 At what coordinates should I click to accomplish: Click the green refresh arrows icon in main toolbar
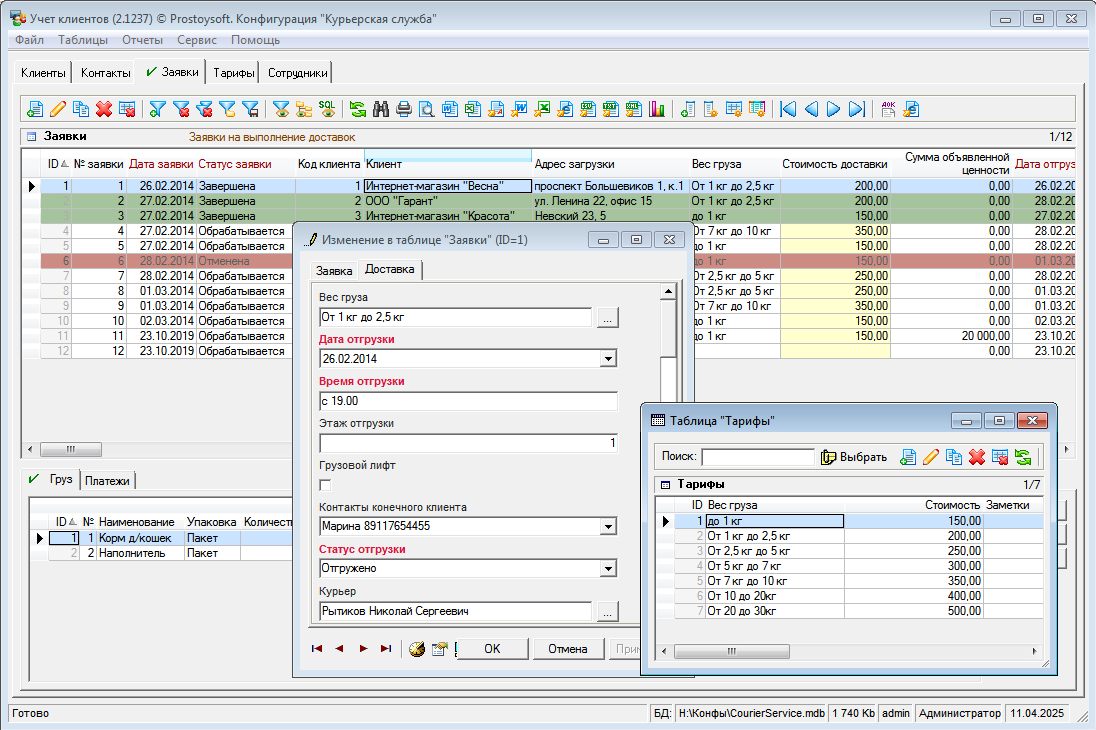(x=358, y=109)
